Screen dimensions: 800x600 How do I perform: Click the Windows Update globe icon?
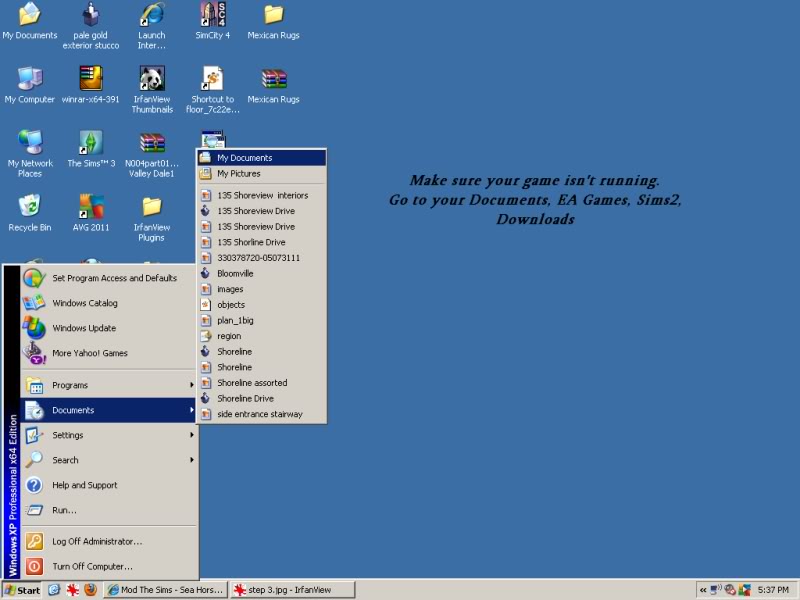(x=34, y=328)
